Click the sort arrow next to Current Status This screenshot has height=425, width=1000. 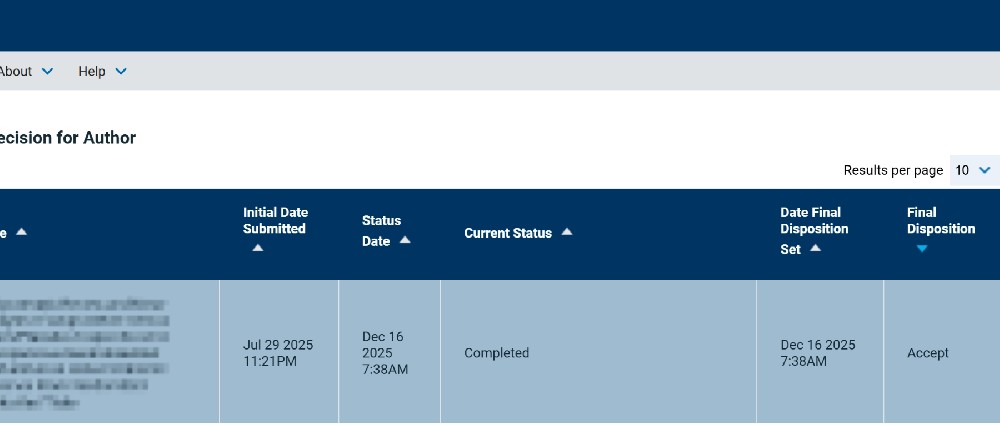[567, 232]
